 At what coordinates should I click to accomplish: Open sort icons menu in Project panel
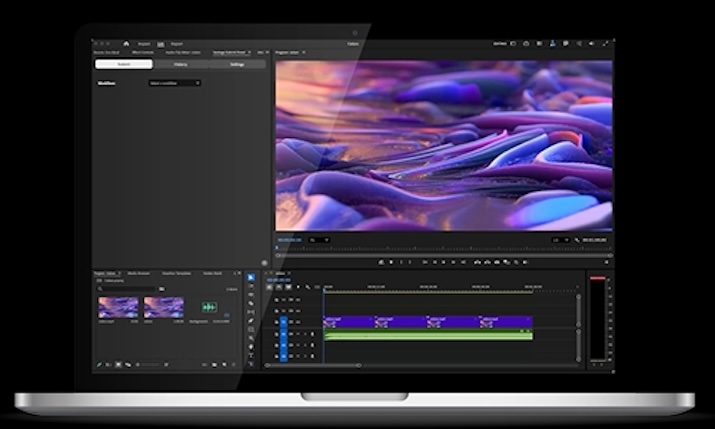166,365
